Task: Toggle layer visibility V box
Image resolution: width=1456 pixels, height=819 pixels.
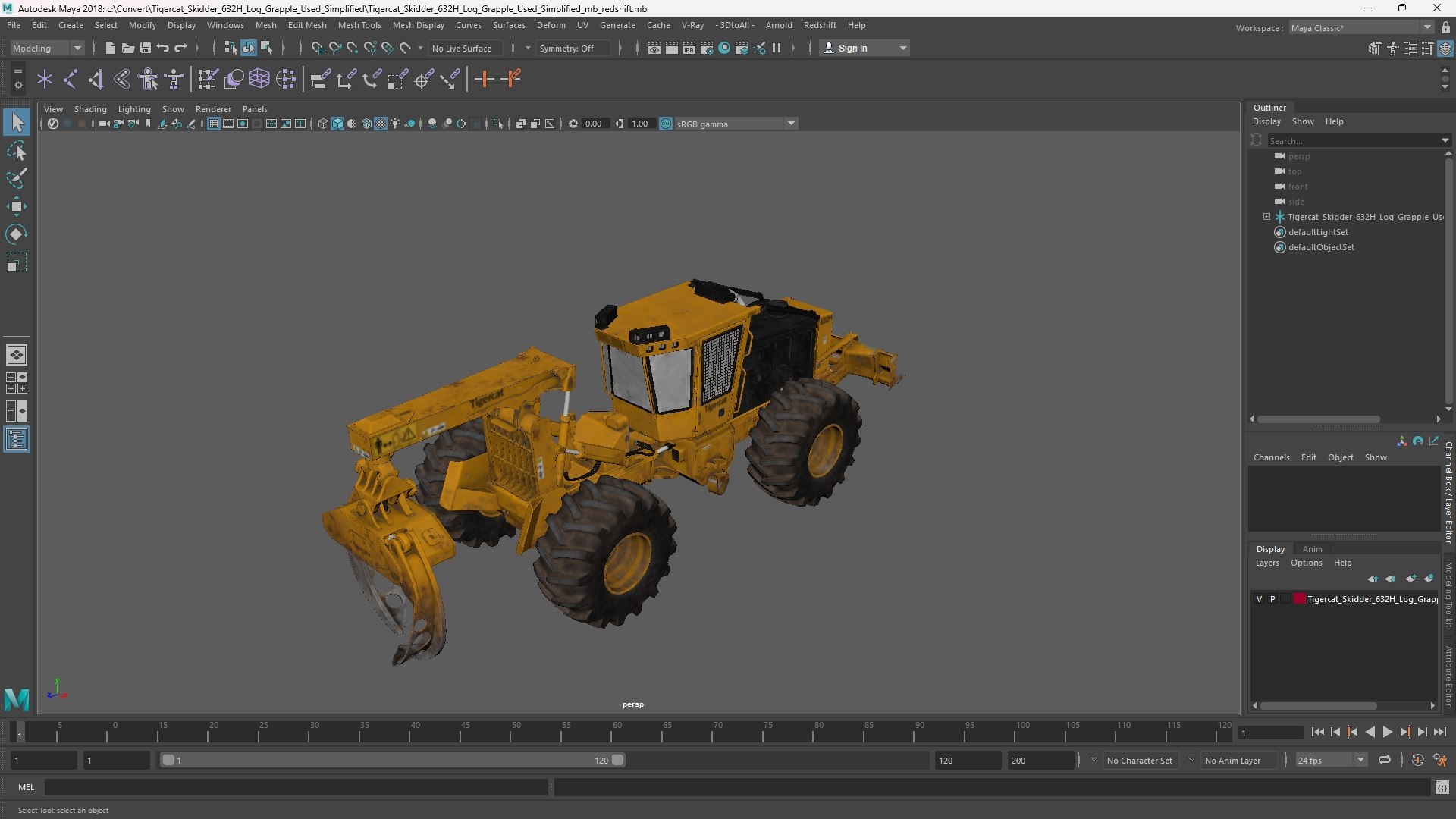Action: coord(1260,599)
